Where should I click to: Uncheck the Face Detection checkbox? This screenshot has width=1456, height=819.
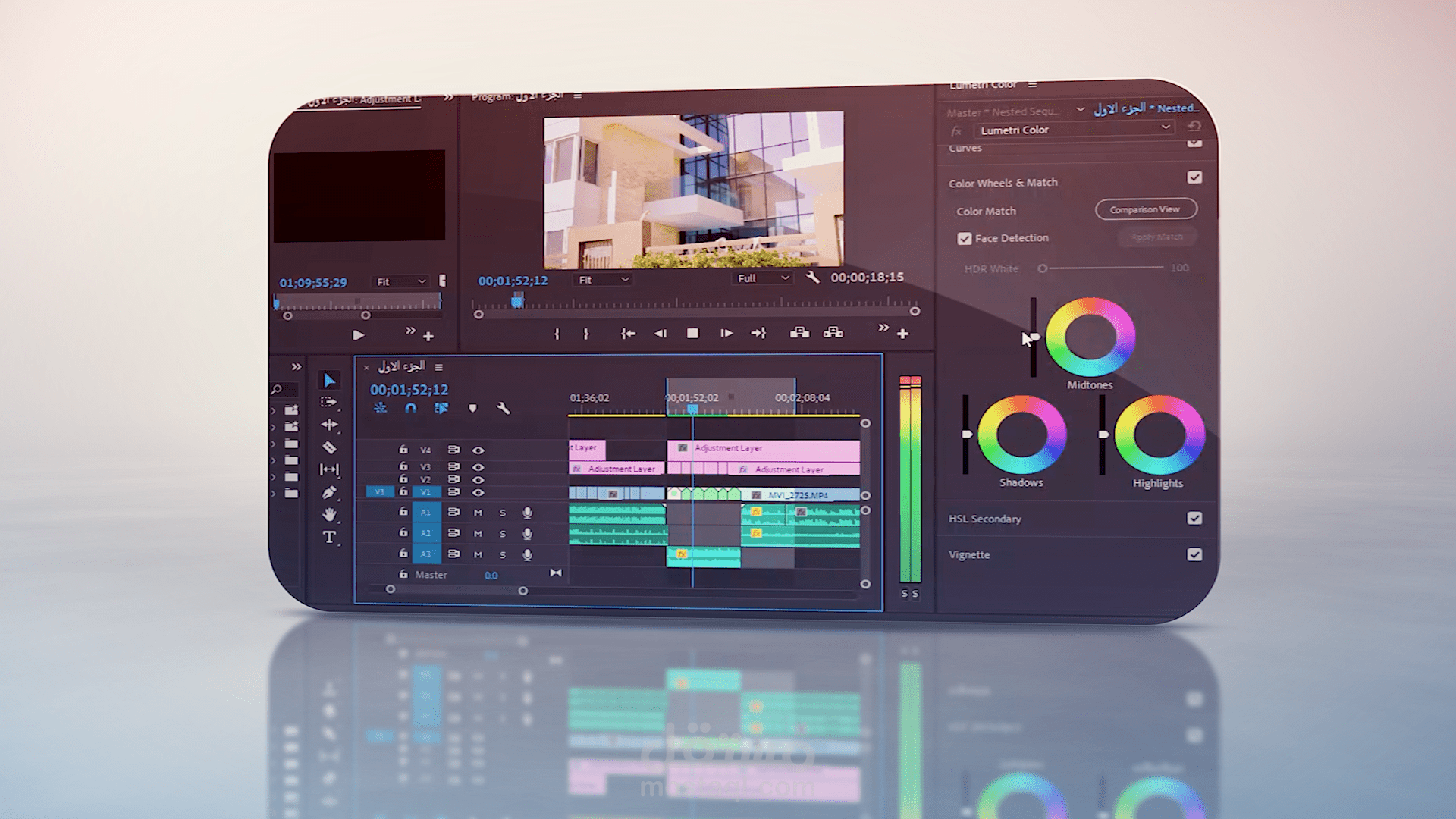pyautogui.click(x=964, y=238)
